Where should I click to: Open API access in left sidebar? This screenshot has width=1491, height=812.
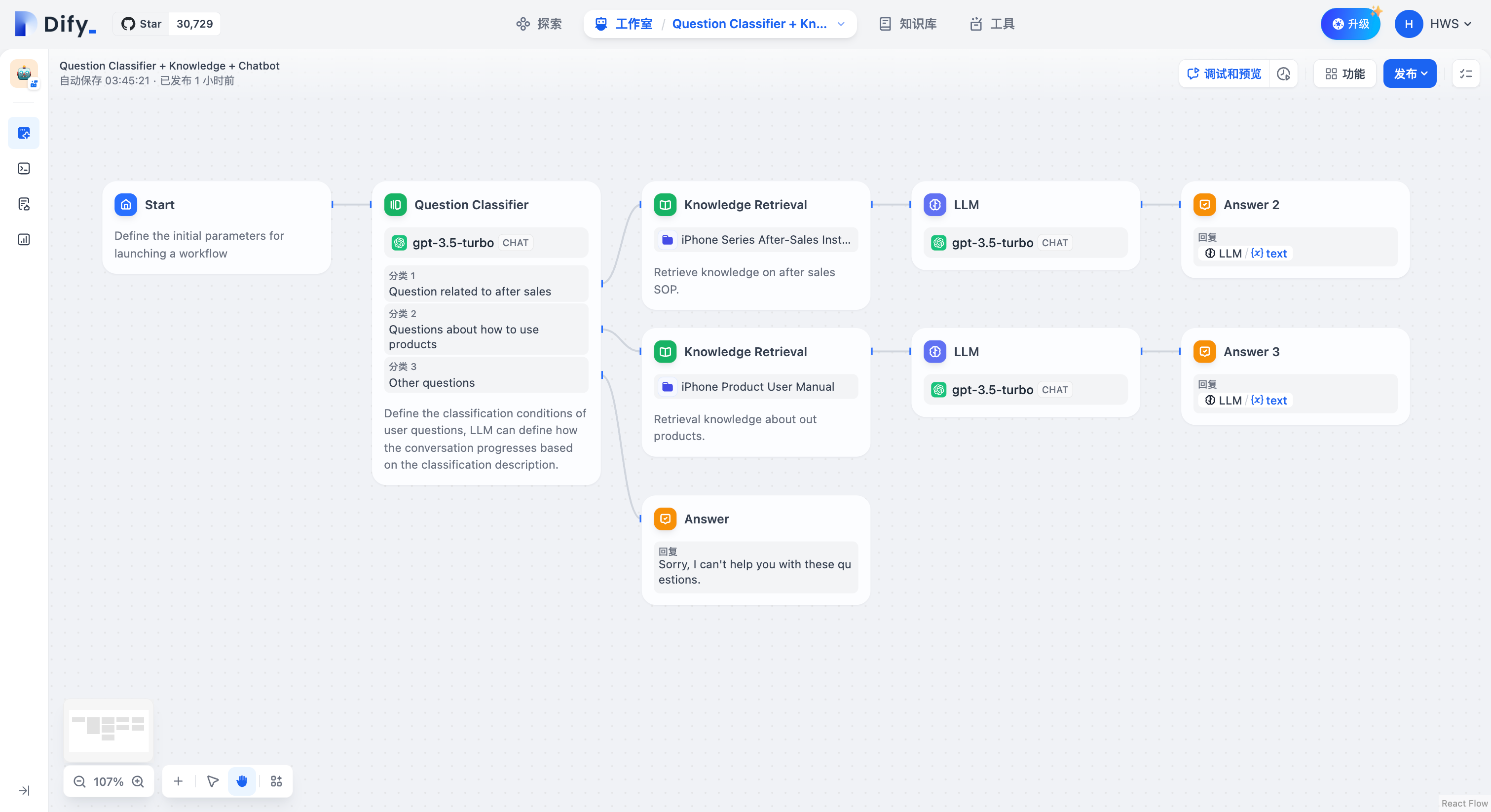click(x=24, y=168)
